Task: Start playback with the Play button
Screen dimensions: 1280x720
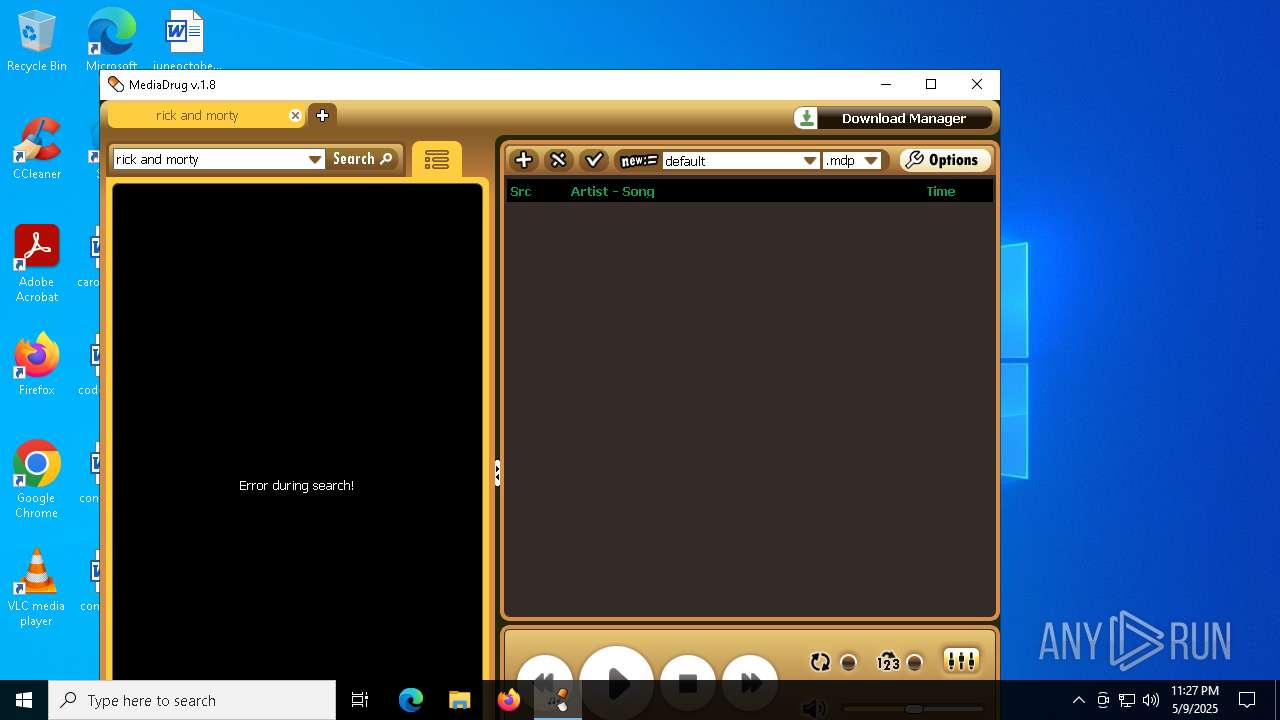Action: point(617,683)
